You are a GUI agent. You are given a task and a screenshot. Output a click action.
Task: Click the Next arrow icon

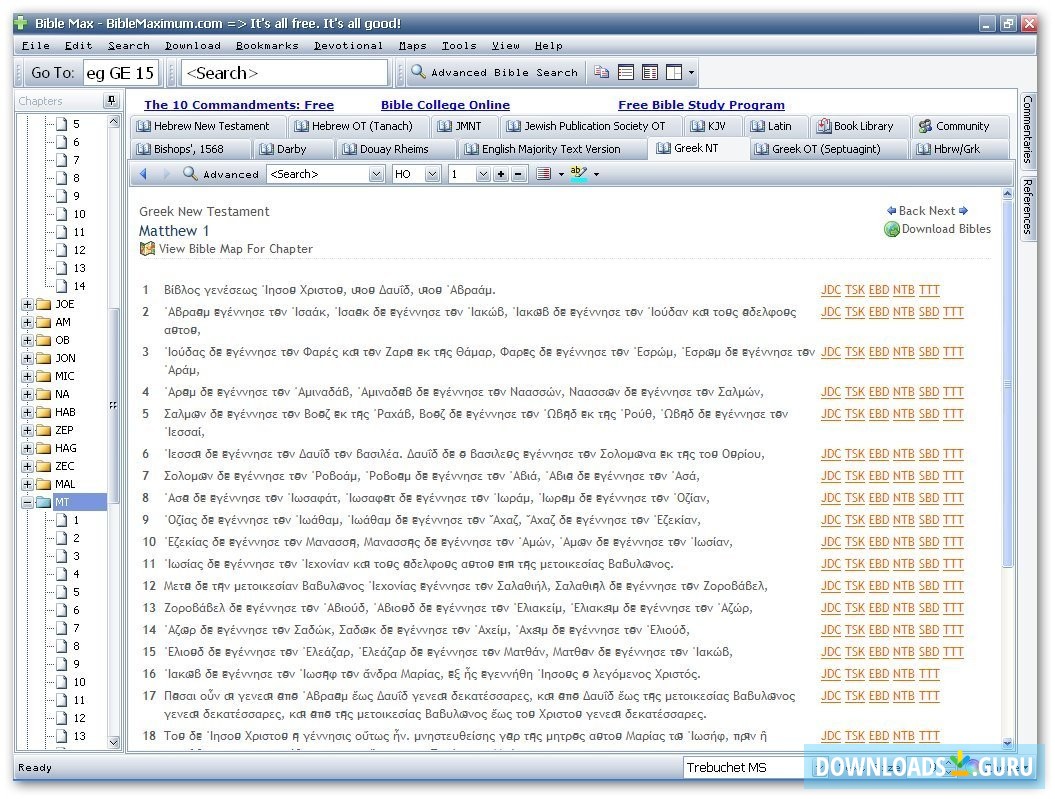point(963,211)
